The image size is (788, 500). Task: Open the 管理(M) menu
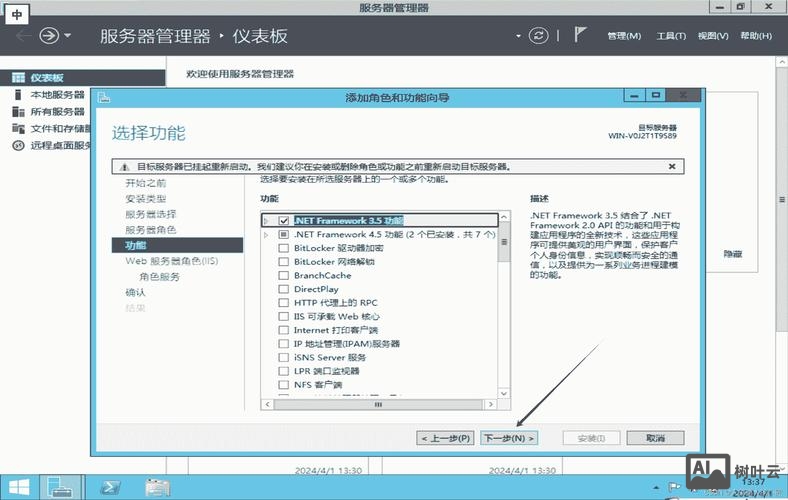tap(624, 36)
